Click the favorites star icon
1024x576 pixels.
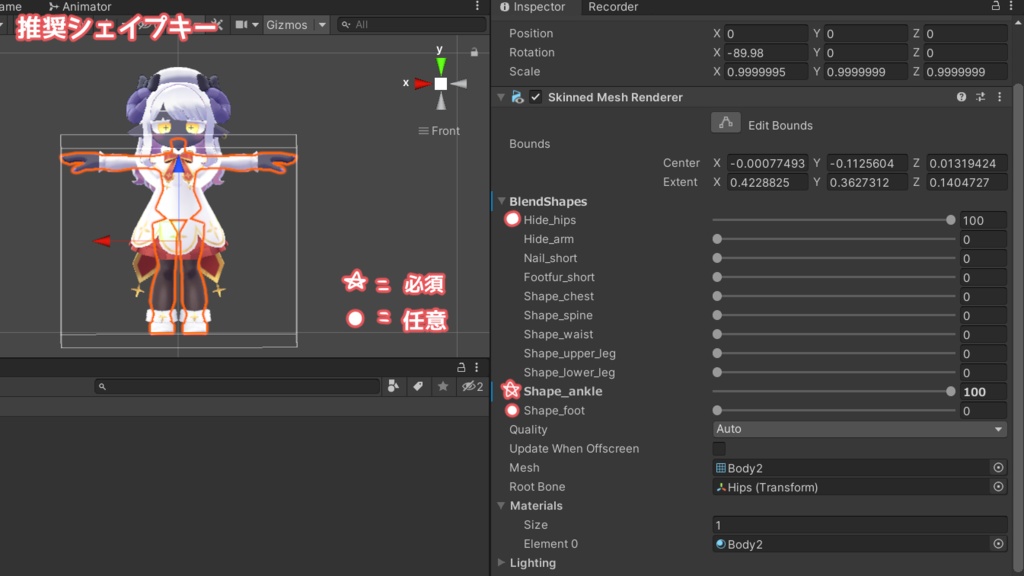443,386
